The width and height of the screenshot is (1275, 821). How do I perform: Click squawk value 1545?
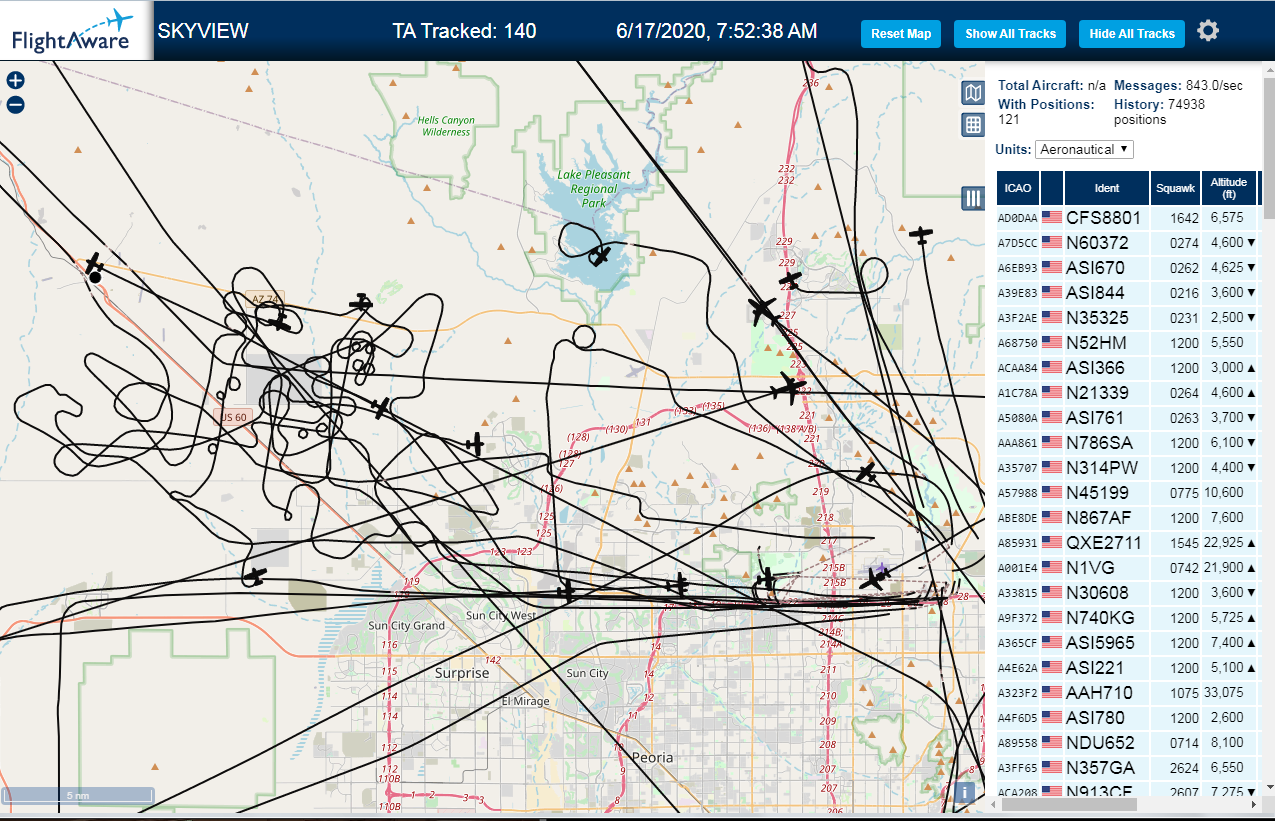click(1183, 542)
